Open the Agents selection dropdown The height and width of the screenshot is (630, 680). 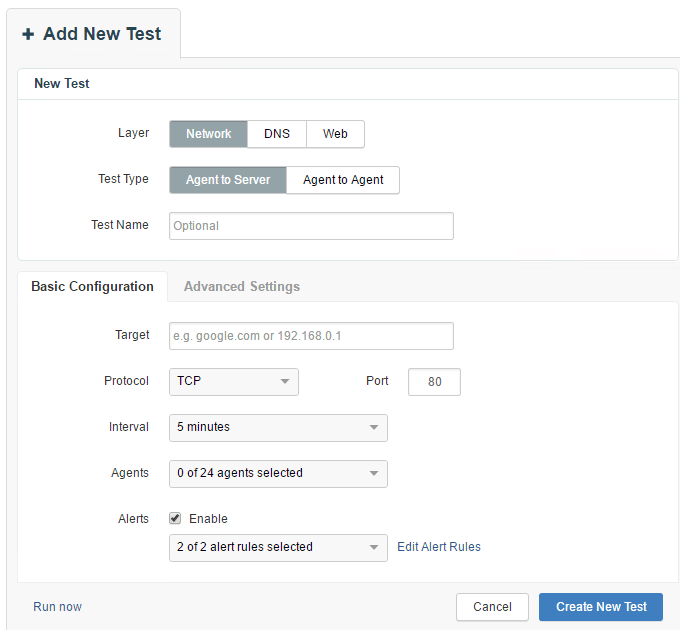(x=278, y=473)
